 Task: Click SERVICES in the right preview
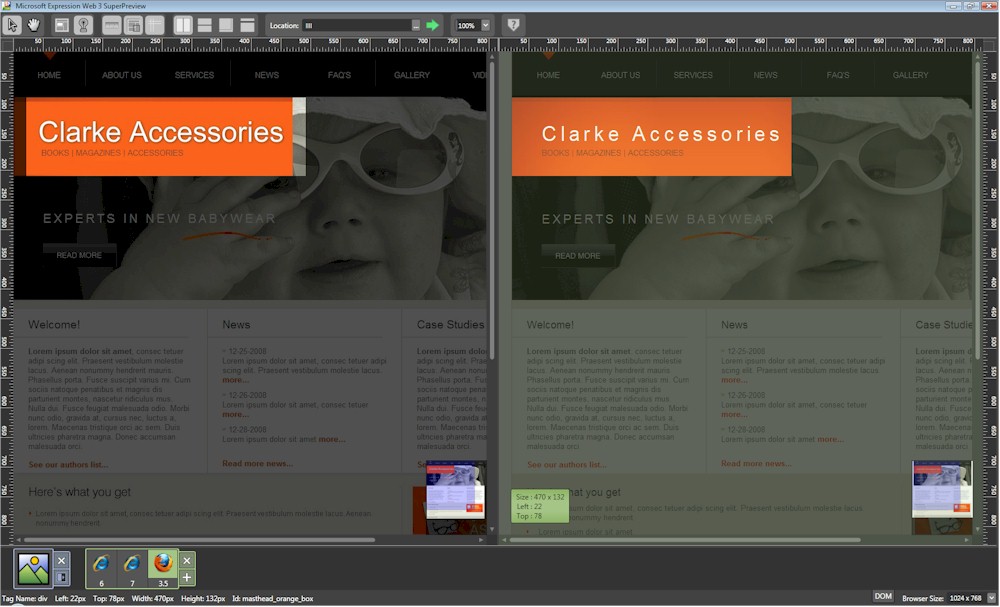[x=693, y=75]
